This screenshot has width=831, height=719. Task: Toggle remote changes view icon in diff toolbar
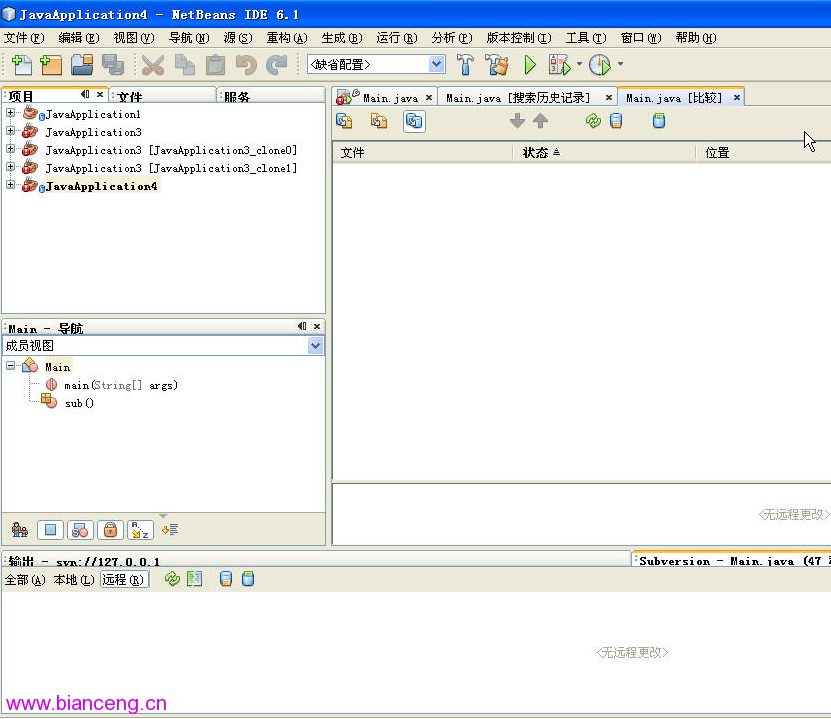click(379, 121)
